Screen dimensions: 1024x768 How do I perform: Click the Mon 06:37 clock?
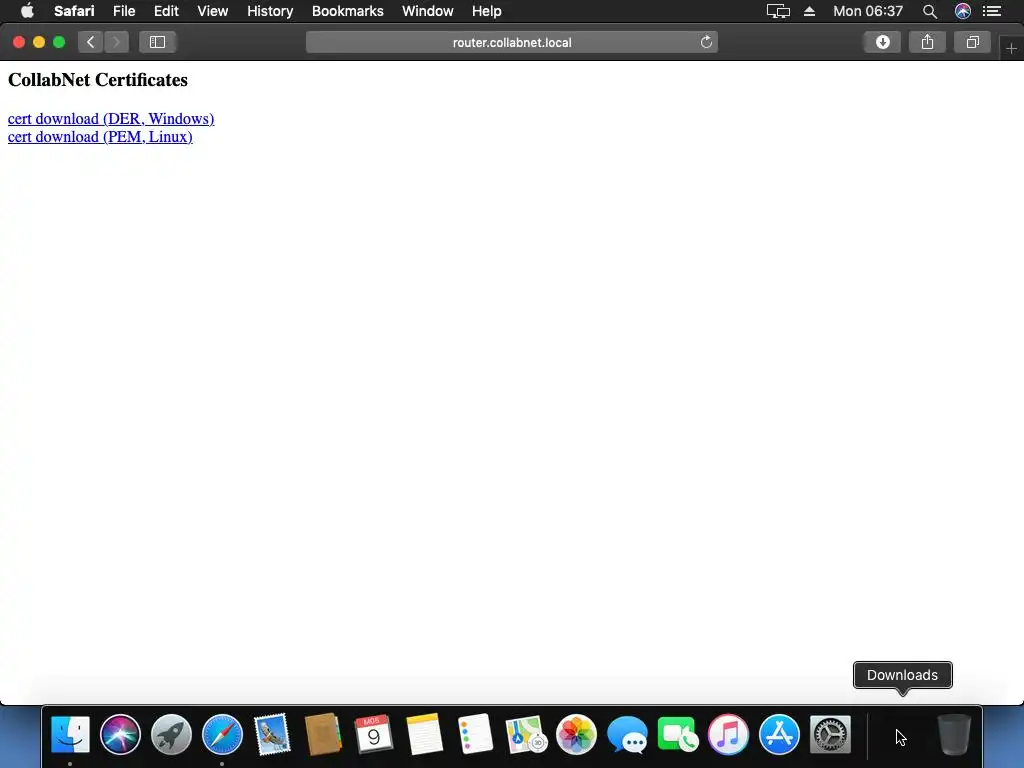868,11
